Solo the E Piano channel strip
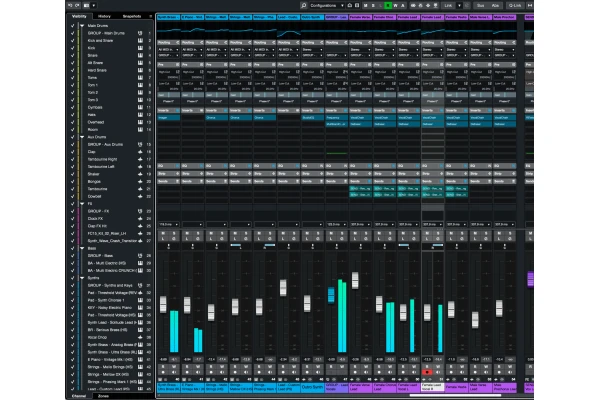Screen dimensions: 600x400 [x=198, y=233]
